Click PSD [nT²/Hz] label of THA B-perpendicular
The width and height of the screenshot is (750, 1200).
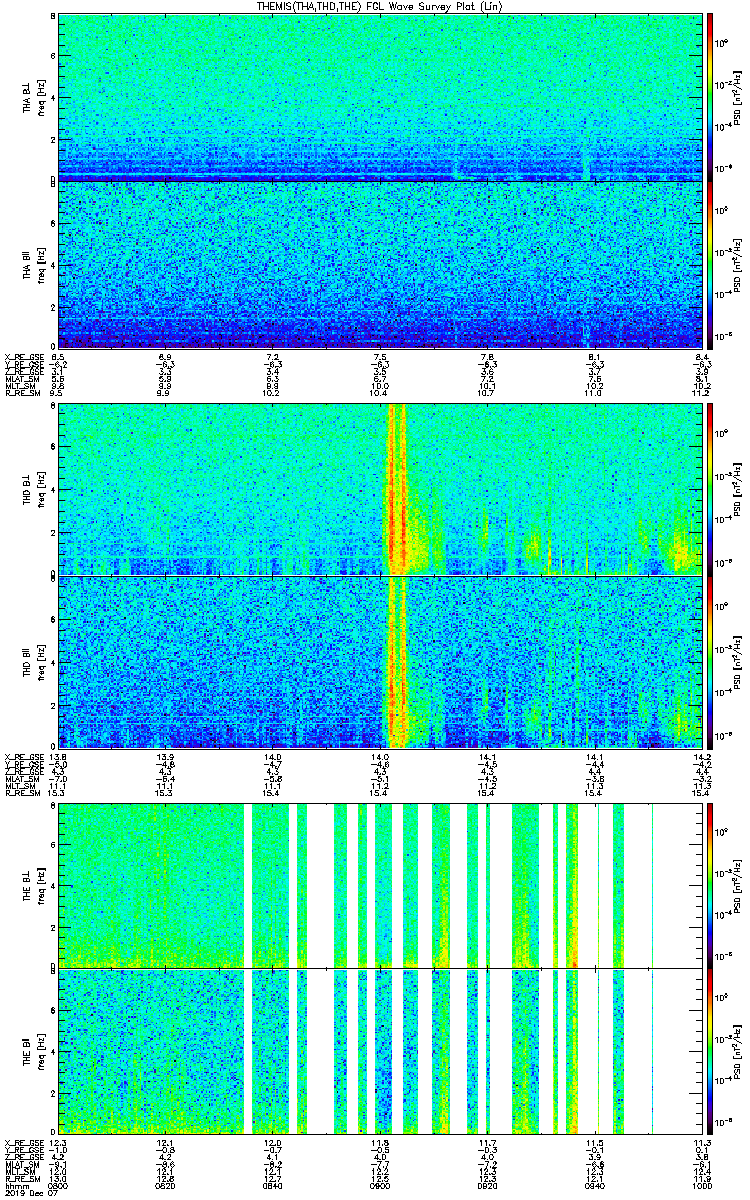pos(736,97)
